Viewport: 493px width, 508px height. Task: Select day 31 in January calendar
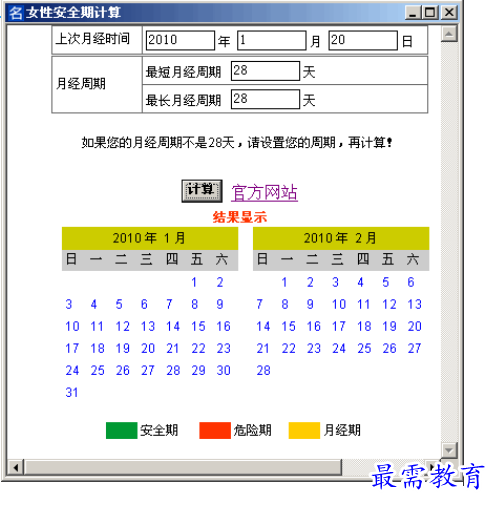72,393
